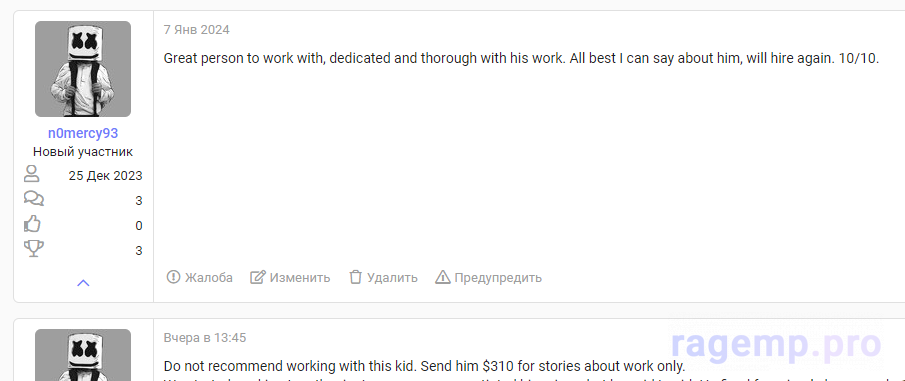Open the 7 Янв 2024 post timestamp

pyautogui.click(x=197, y=30)
